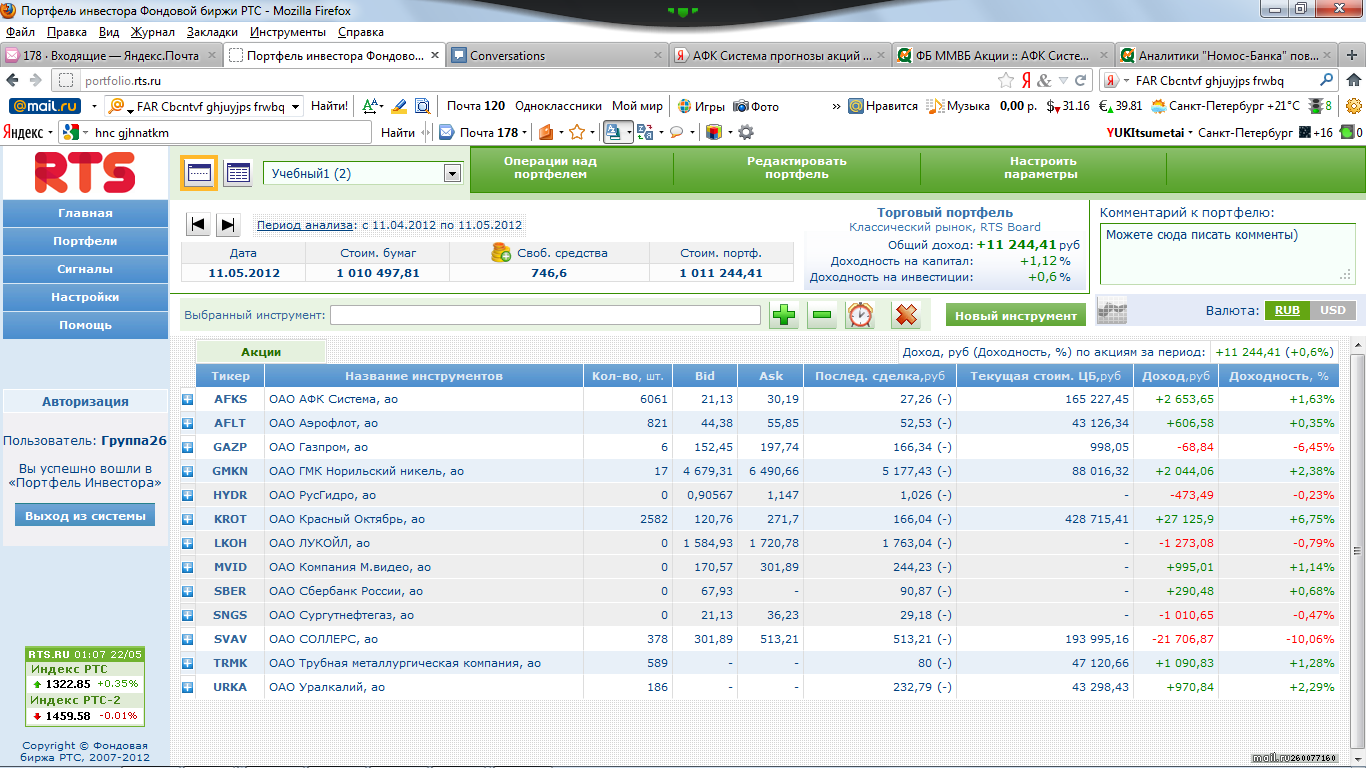
Task: Sort by the Тикер column header
Action: [x=231, y=376]
